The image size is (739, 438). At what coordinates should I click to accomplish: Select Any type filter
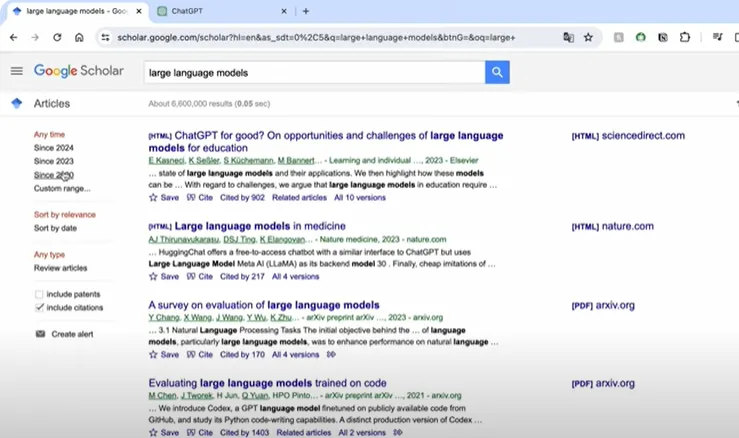click(49, 255)
